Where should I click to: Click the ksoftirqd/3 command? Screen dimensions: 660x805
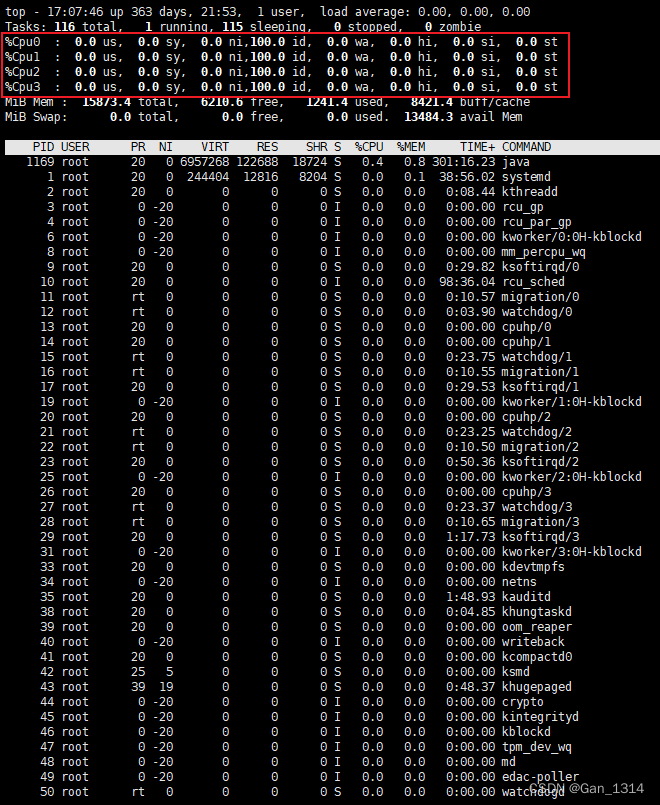pos(540,537)
